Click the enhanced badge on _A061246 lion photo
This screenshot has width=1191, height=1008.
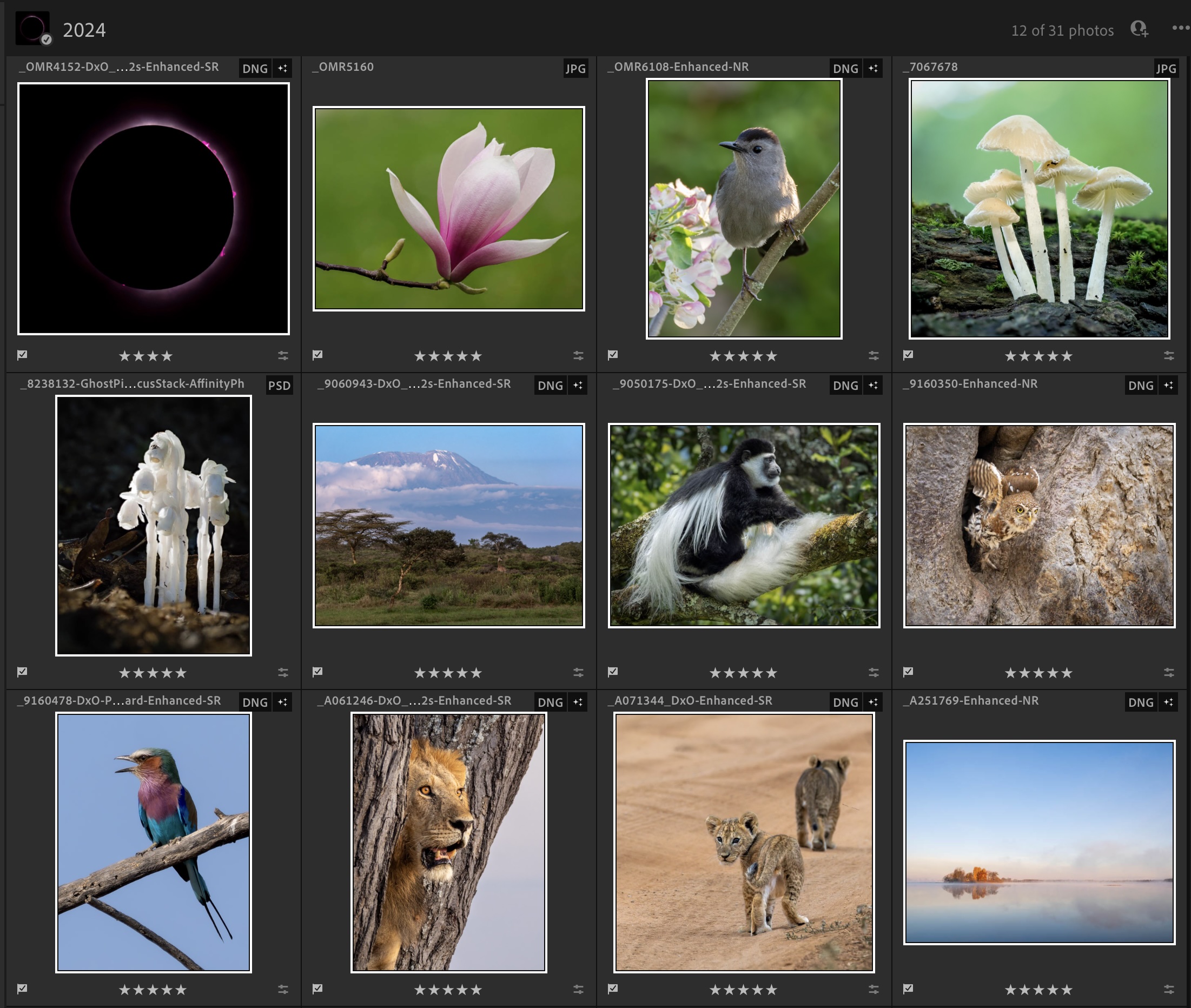[x=578, y=702]
